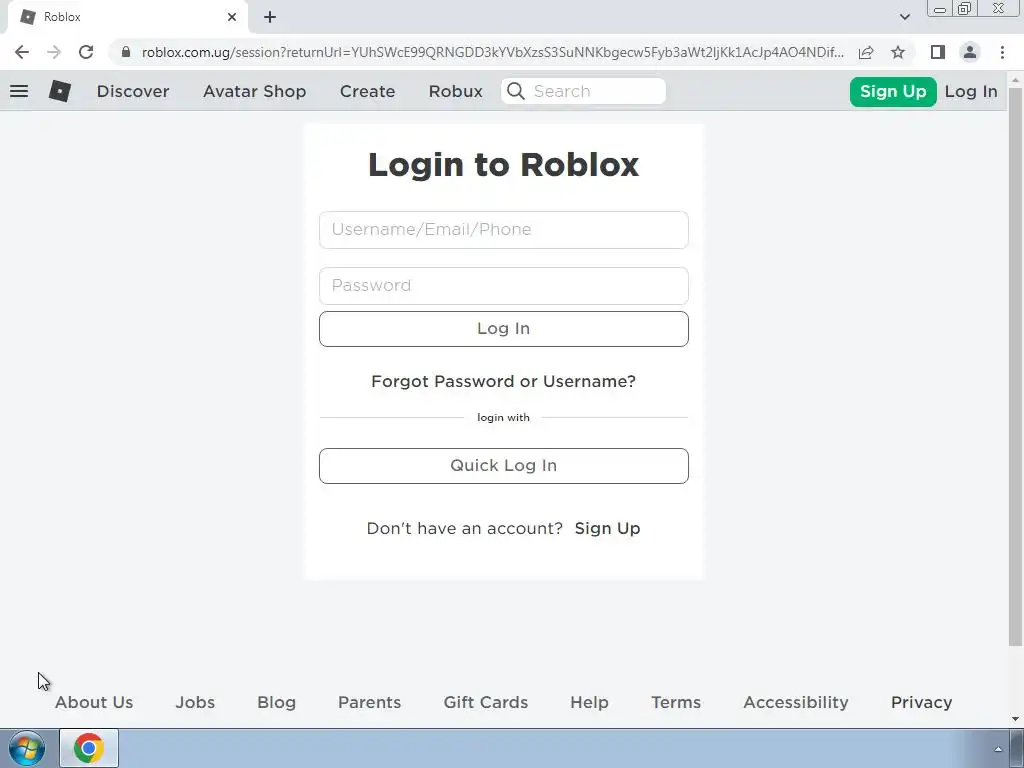The height and width of the screenshot is (768, 1024).
Task: Open Privacy footer link
Action: pos(921,702)
